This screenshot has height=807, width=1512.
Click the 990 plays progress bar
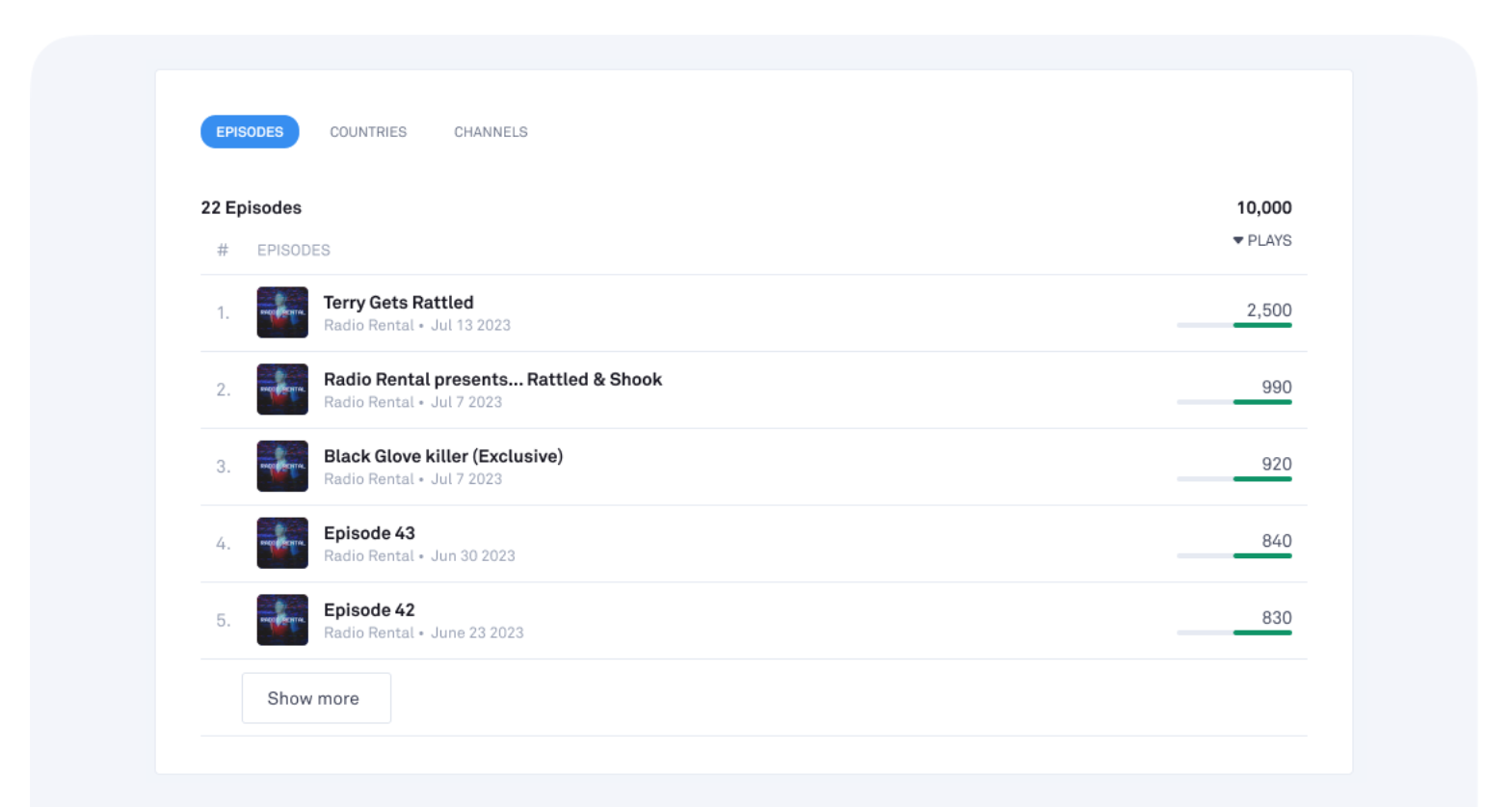pos(1234,402)
